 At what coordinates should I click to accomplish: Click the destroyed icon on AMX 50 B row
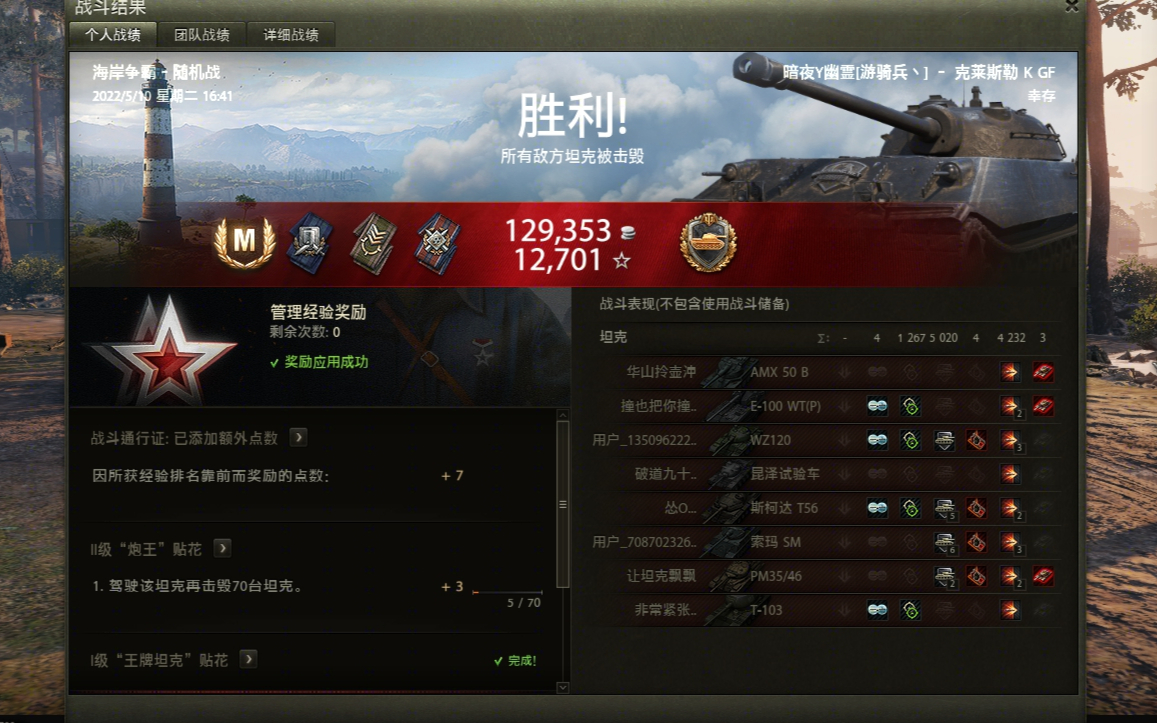point(1043,372)
